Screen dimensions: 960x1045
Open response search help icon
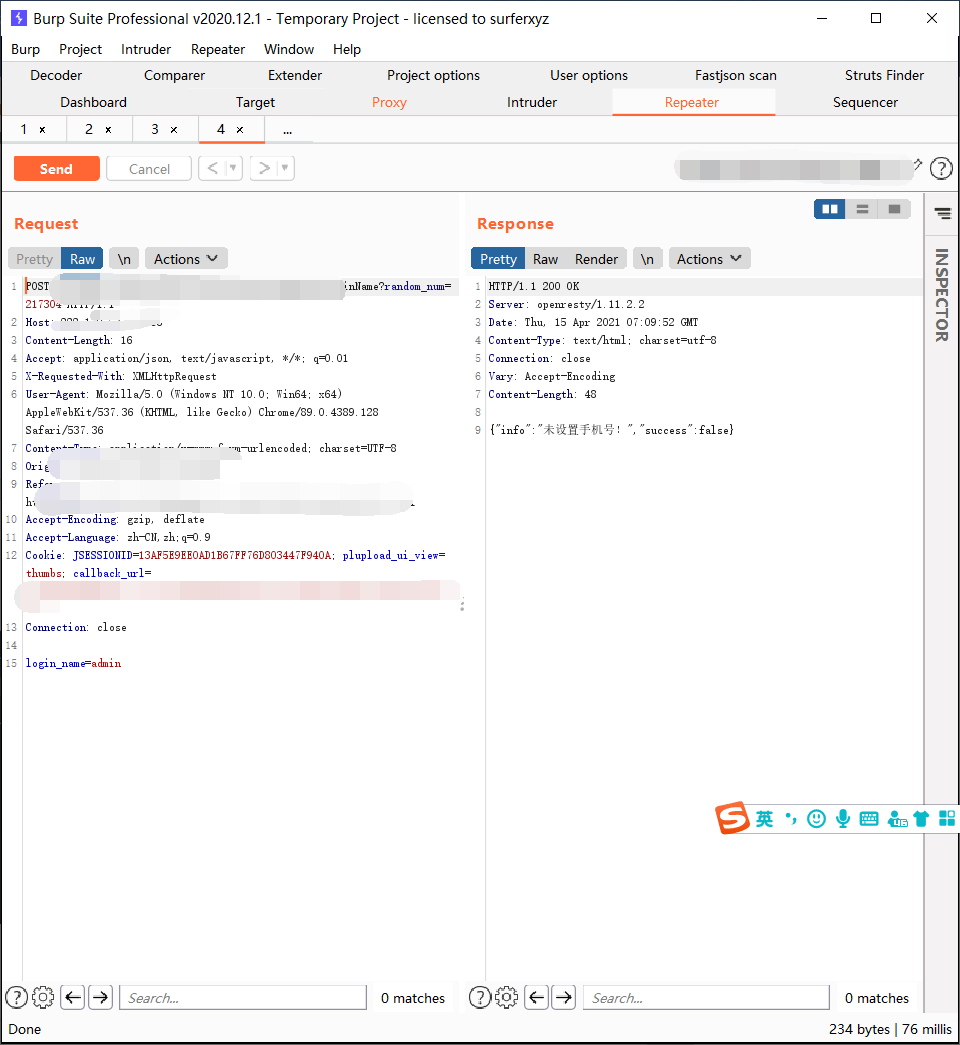[x=480, y=997]
